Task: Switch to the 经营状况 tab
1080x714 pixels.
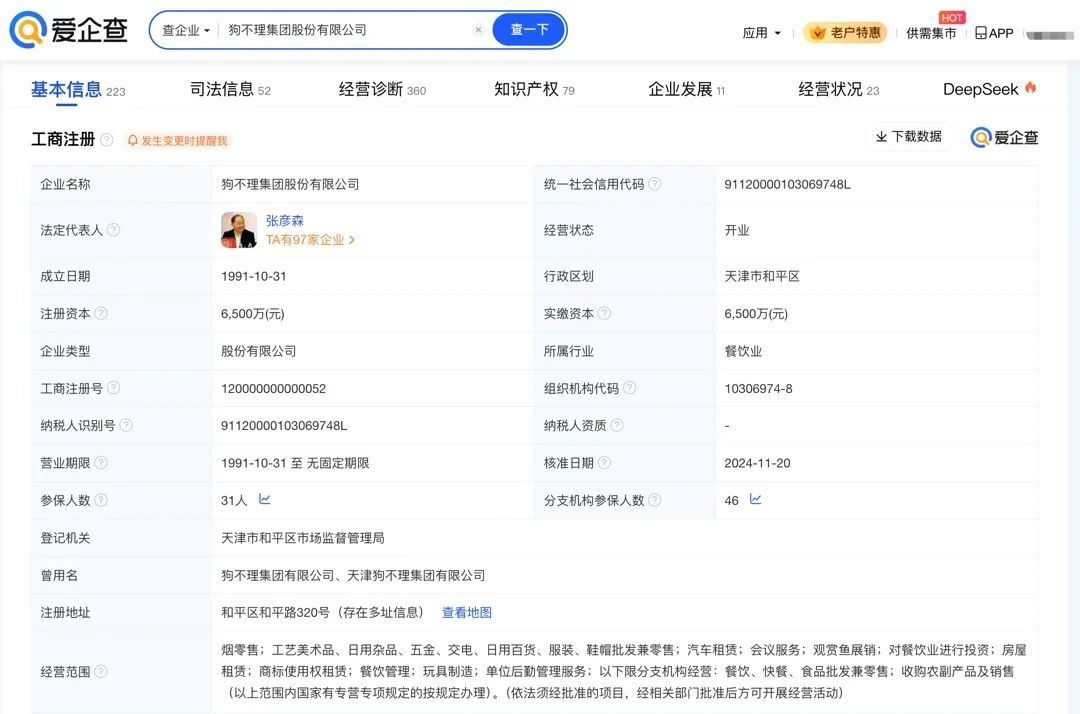Action: coord(838,90)
